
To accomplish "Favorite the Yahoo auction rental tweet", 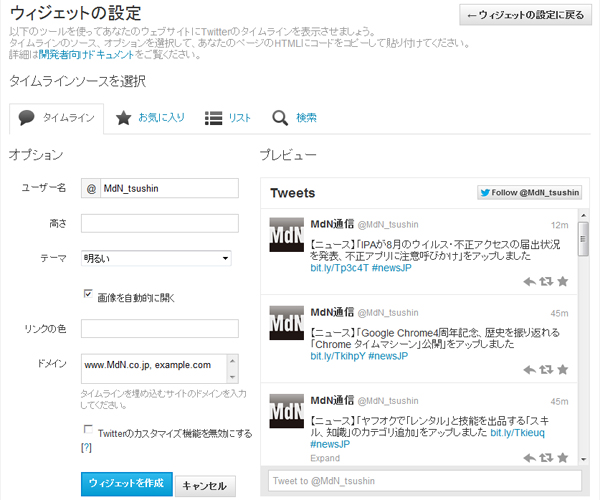I will (562, 457).
